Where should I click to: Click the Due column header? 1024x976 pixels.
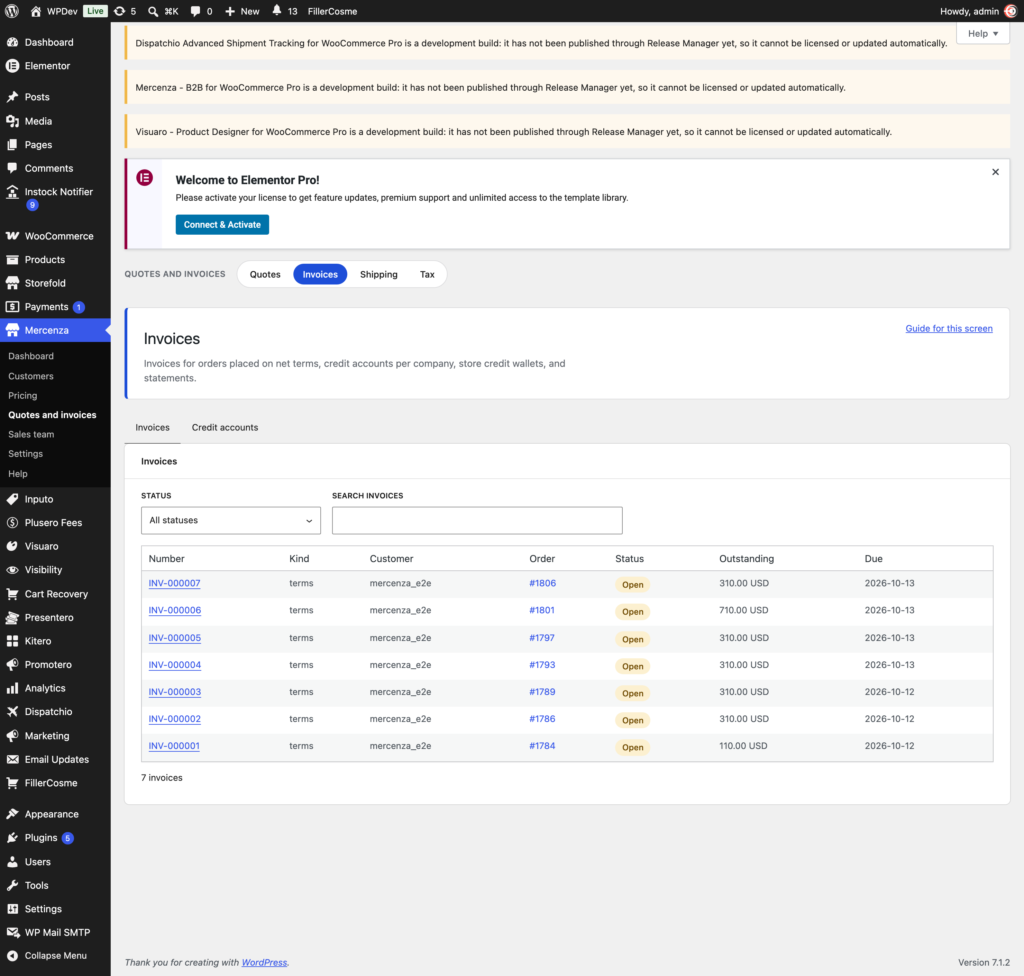point(873,559)
